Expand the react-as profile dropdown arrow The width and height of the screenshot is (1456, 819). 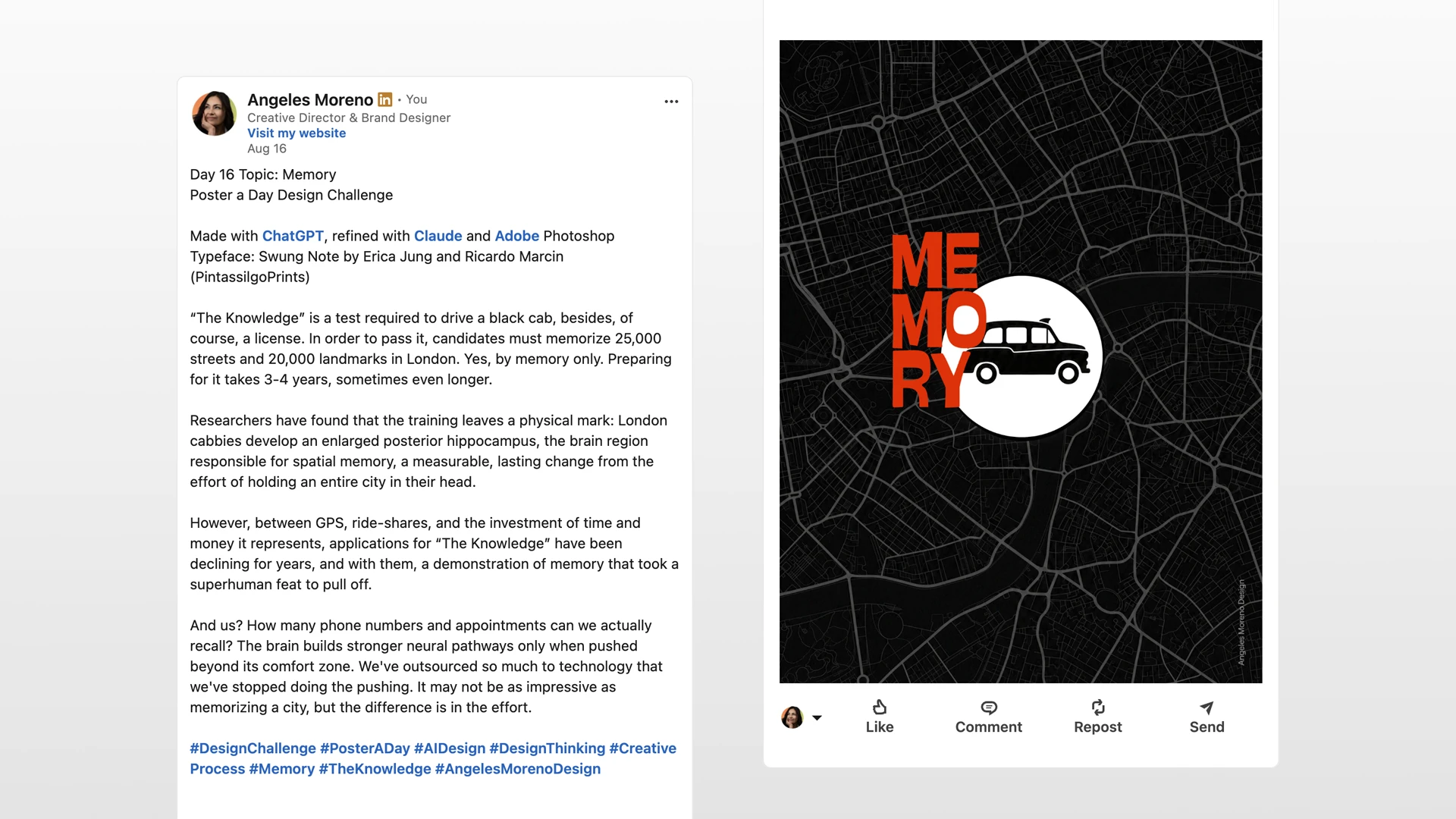[817, 717]
